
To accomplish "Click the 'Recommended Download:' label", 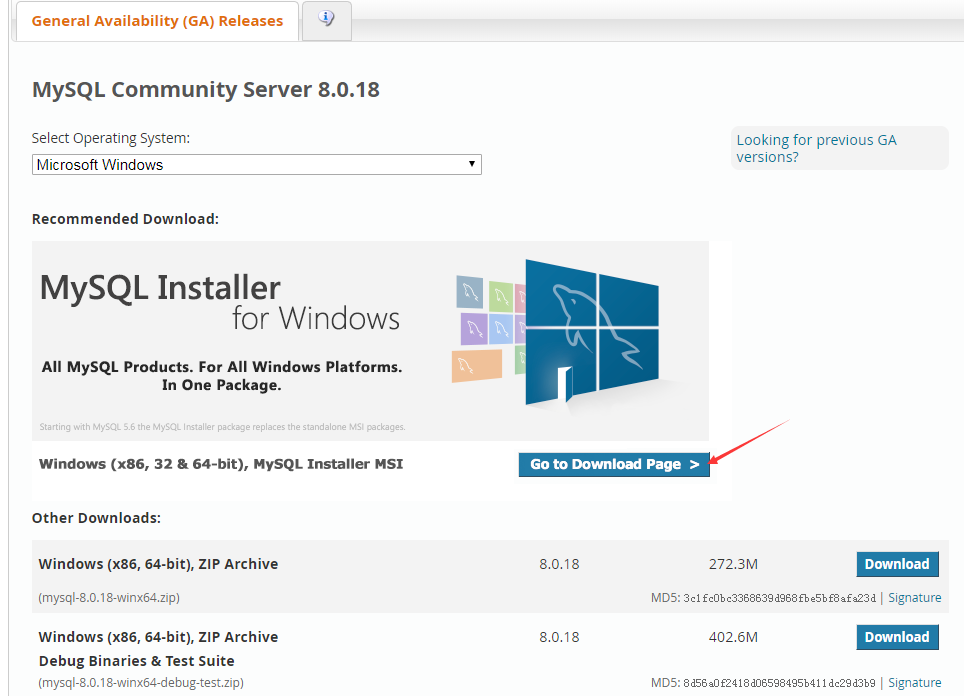I will pyautogui.click(x=125, y=219).
